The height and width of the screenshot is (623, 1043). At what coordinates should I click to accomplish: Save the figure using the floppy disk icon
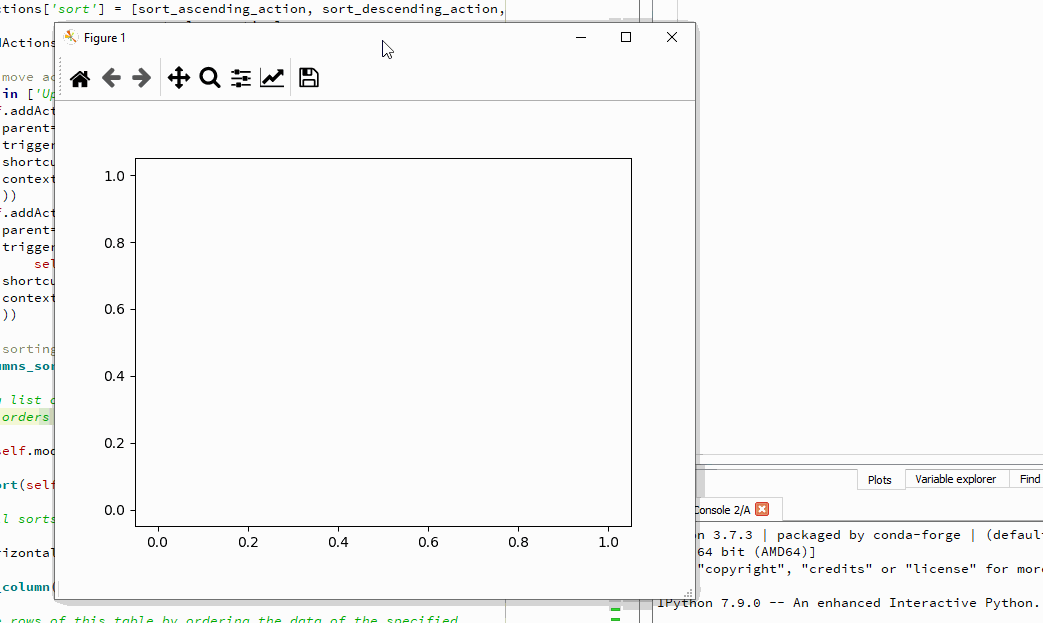pyautogui.click(x=308, y=77)
